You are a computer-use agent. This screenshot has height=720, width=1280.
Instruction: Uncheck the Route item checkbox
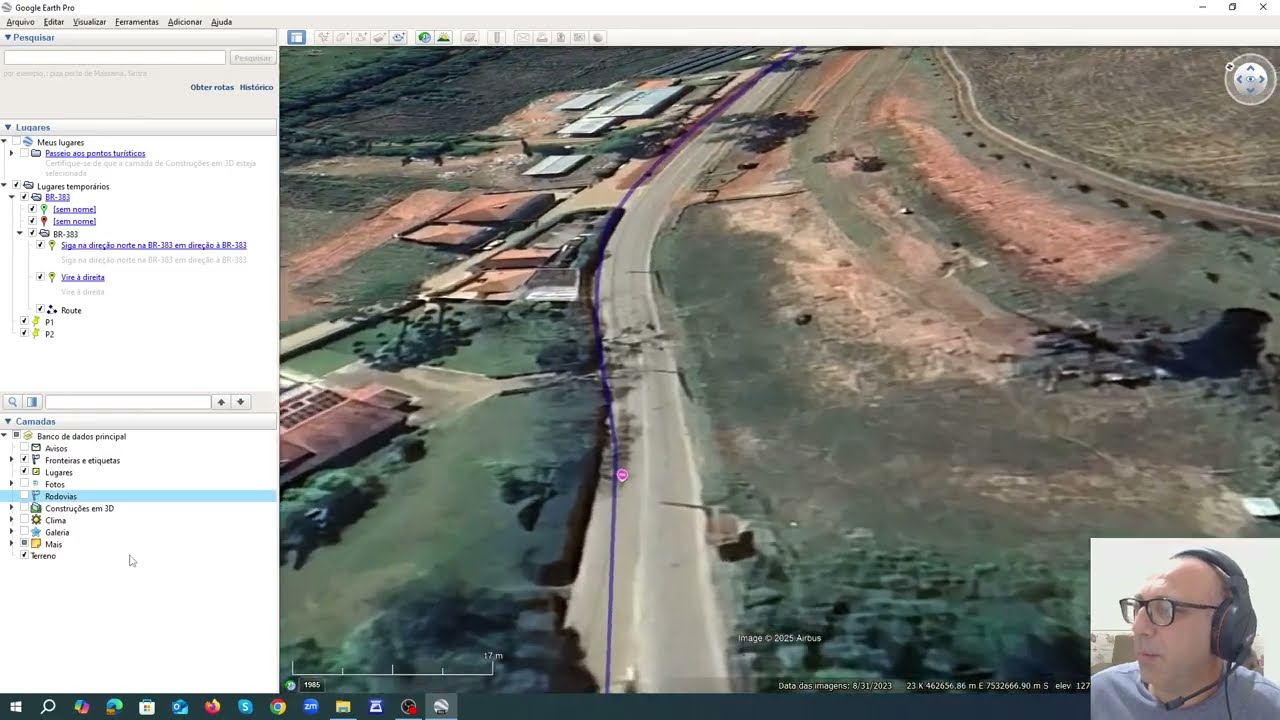pos(40,310)
